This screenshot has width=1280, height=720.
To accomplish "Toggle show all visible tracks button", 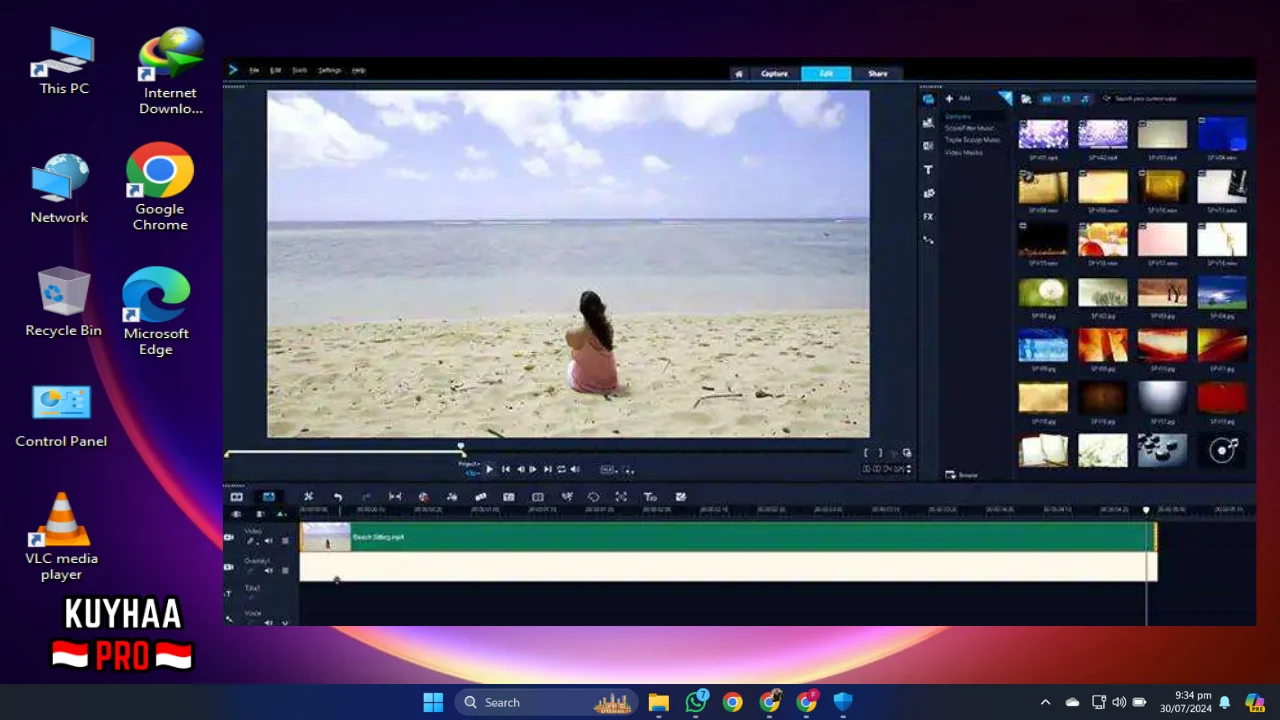I will [238, 514].
